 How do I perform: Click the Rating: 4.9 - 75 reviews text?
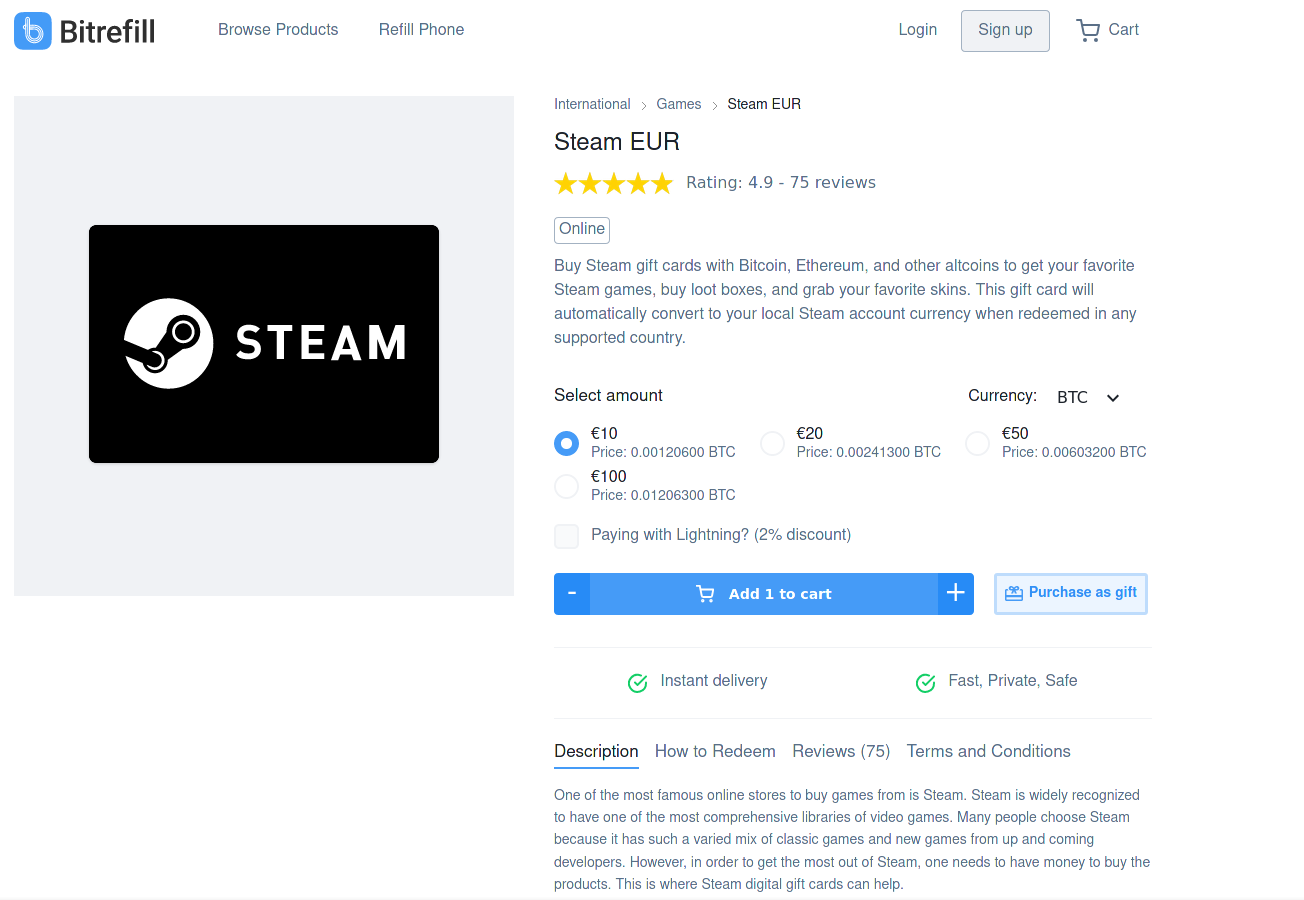point(781,183)
